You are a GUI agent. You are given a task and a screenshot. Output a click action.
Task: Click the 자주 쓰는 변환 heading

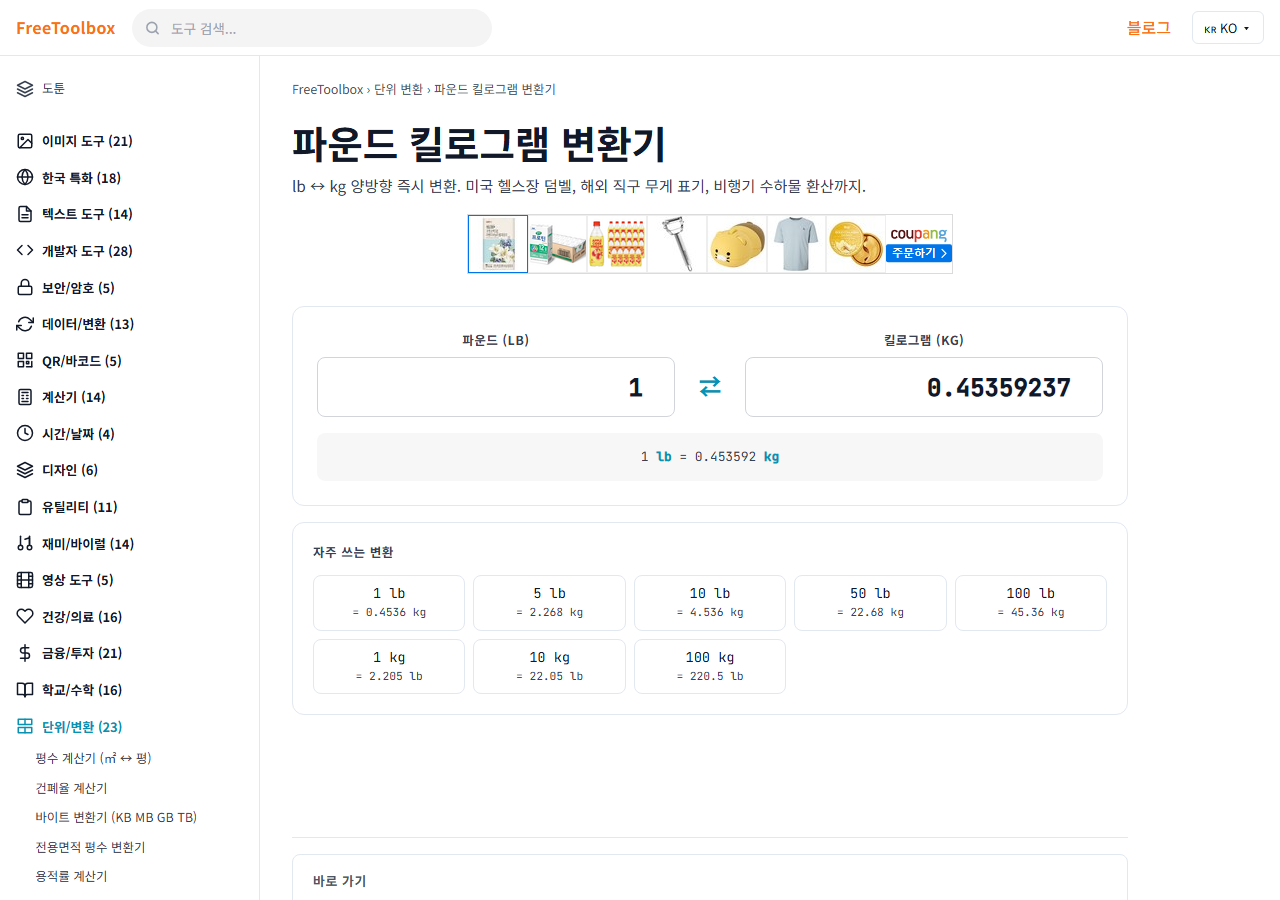(353, 552)
